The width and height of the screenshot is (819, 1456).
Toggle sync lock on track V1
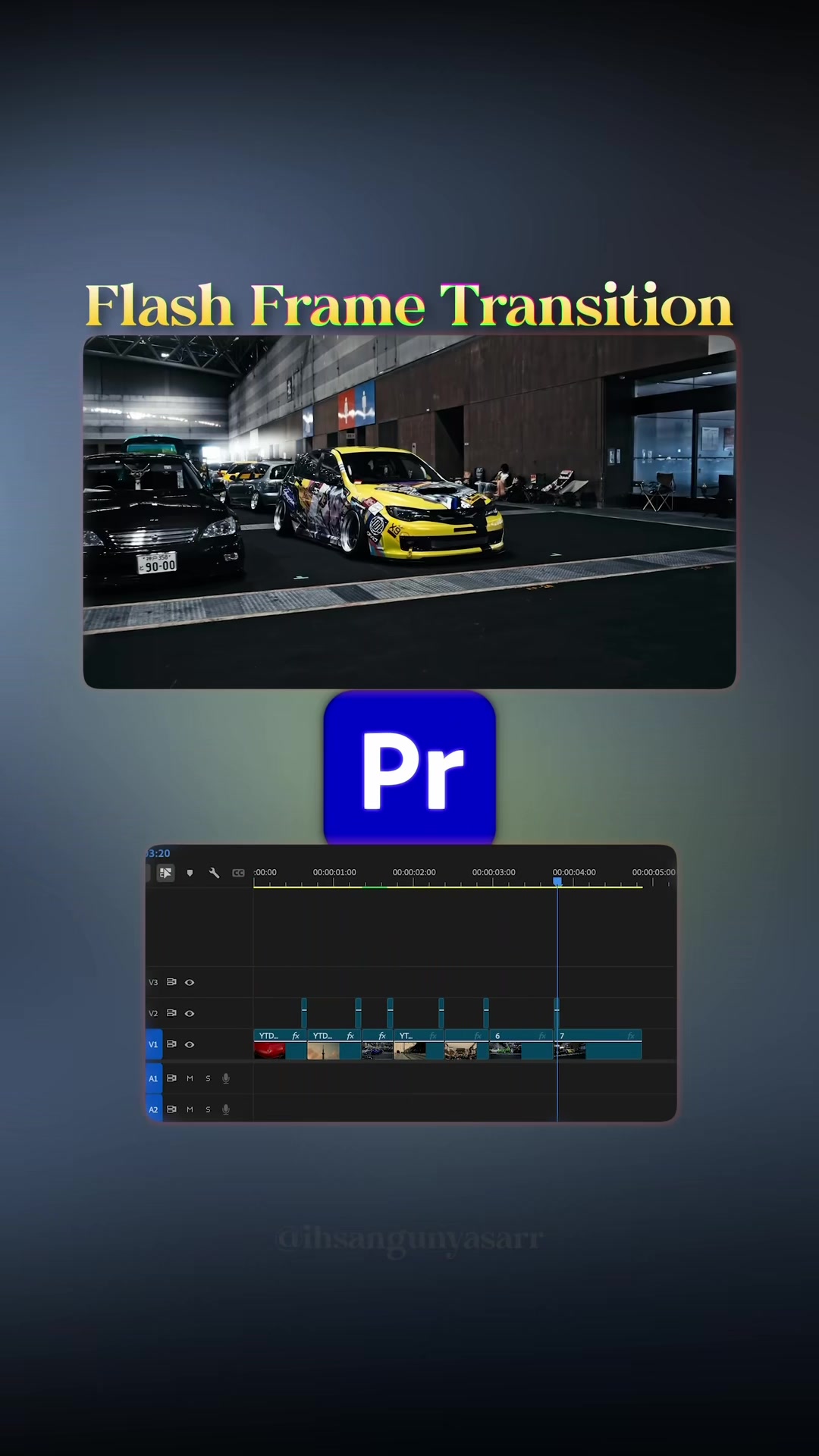171,1044
